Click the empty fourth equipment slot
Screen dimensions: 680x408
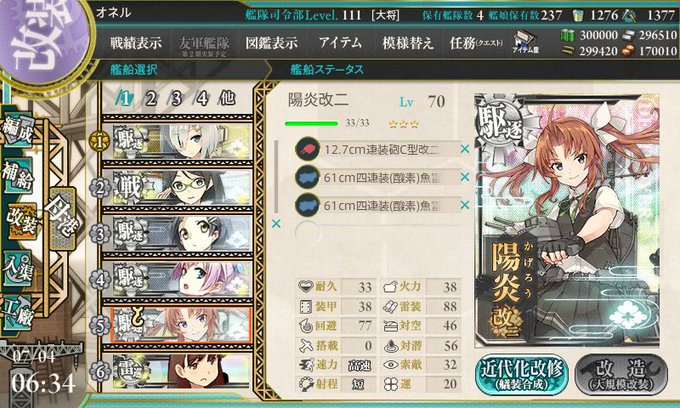coord(377,232)
